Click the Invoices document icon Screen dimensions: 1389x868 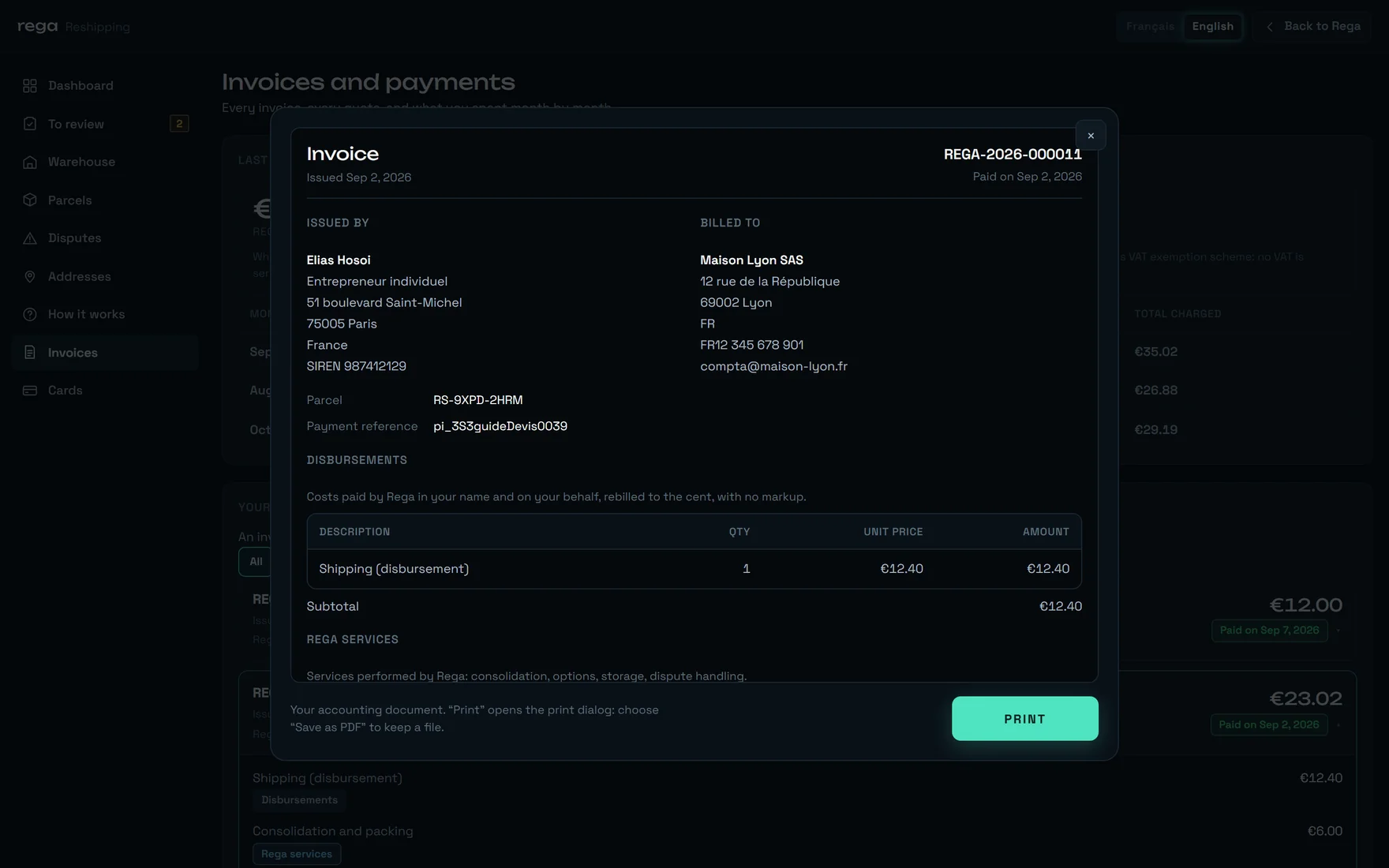pyautogui.click(x=30, y=353)
